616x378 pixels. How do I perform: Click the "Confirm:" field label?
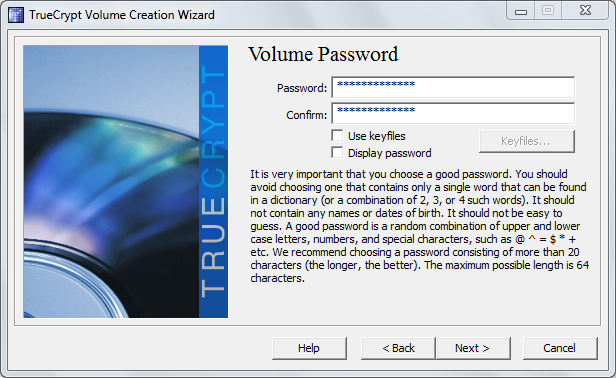306,115
